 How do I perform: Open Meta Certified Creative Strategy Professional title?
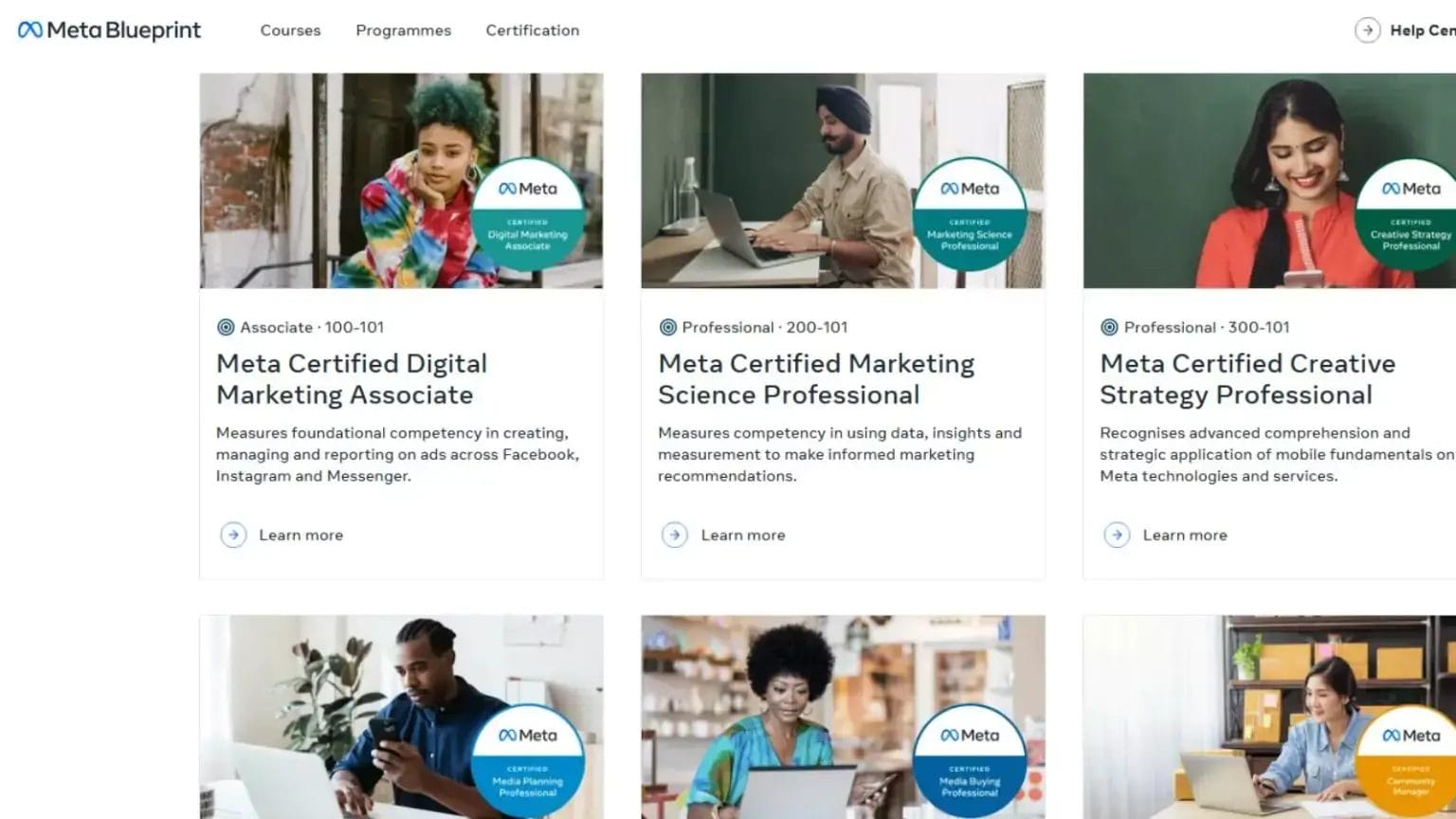[1247, 378]
